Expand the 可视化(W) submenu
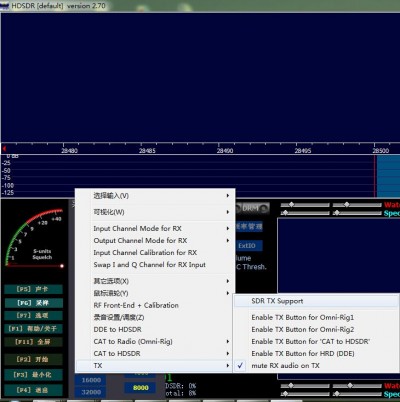Screen dimensions: 400x402 [x=155, y=212]
